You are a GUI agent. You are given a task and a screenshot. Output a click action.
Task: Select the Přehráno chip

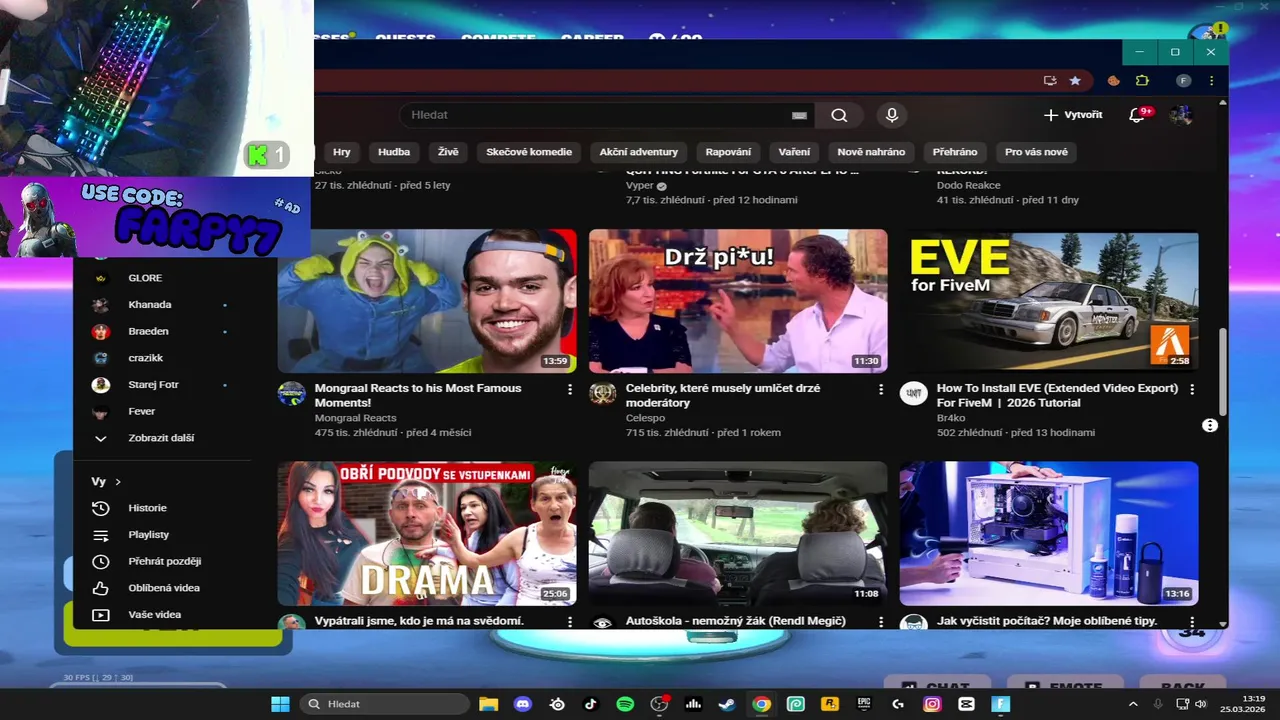955,152
